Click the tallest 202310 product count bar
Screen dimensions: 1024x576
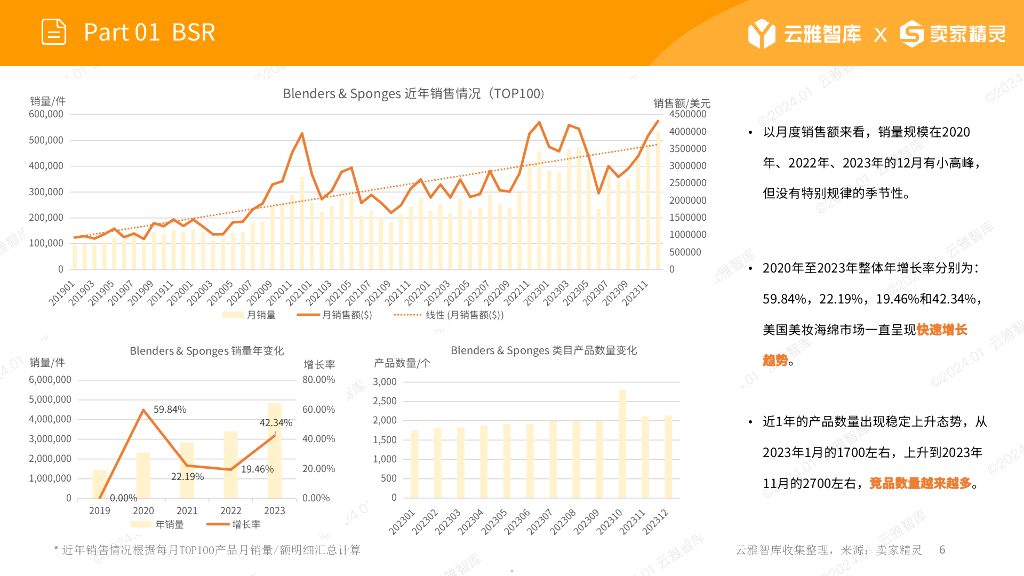[x=622, y=444]
